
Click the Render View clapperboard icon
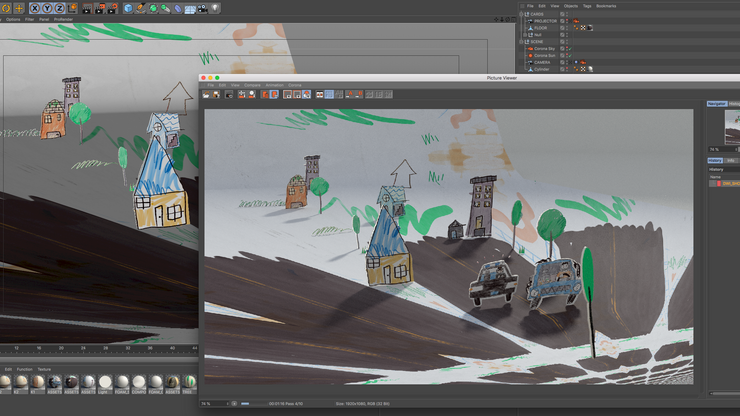point(87,8)
